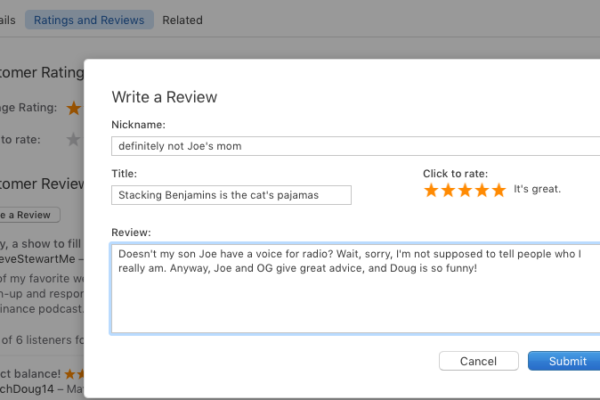Set rating to four stars in review dialog

(x=482, y=190)
